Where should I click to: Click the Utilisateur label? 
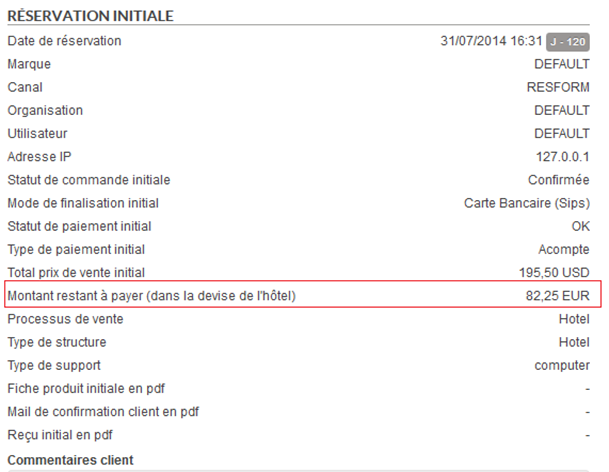click(x=39, y=133)
